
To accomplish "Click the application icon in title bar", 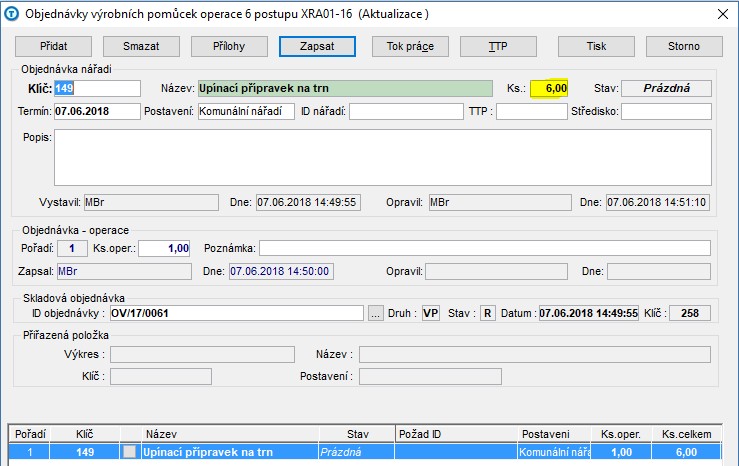I will pos(11,14).
